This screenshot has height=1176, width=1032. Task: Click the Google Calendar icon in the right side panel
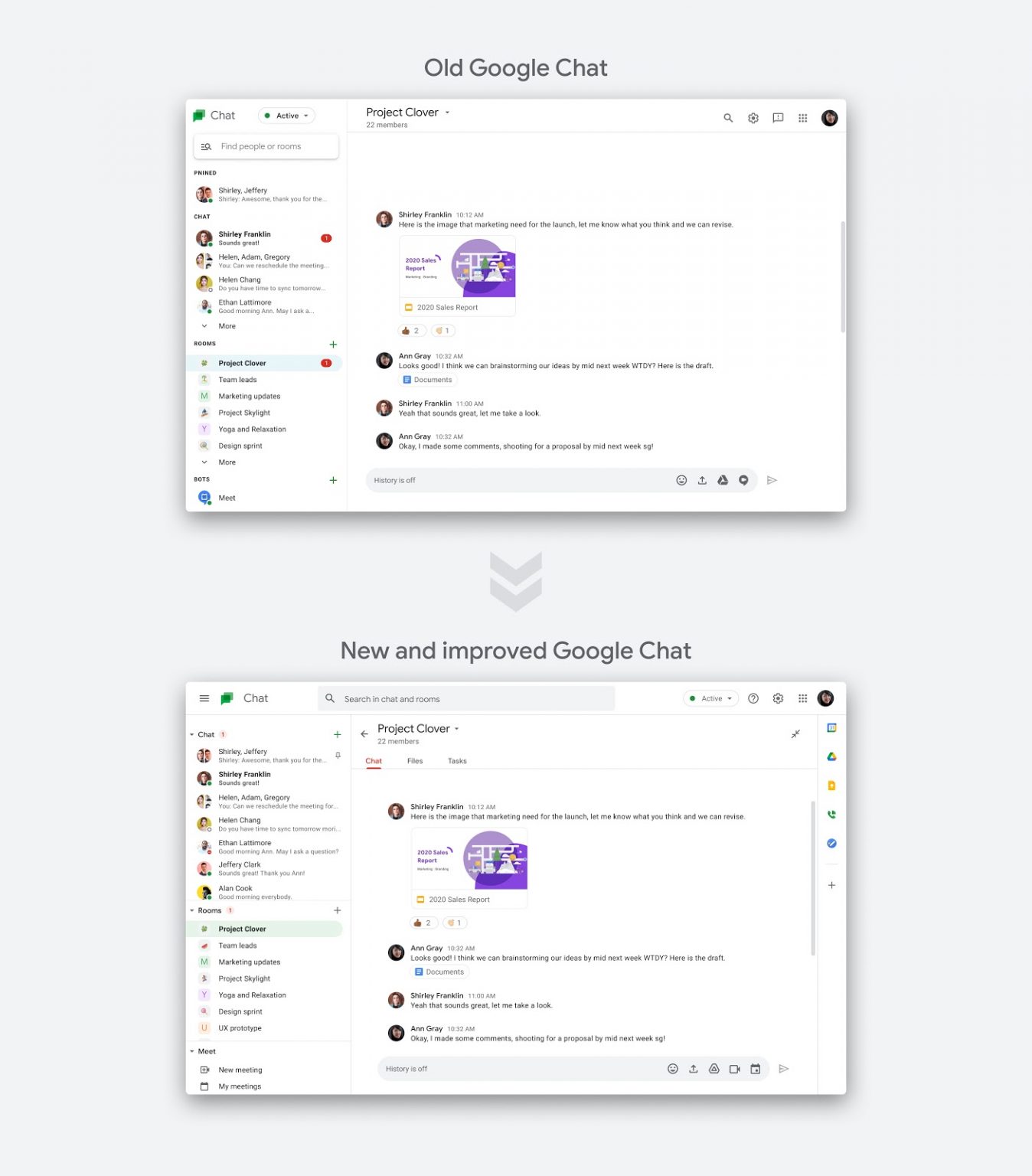point(831,728)
